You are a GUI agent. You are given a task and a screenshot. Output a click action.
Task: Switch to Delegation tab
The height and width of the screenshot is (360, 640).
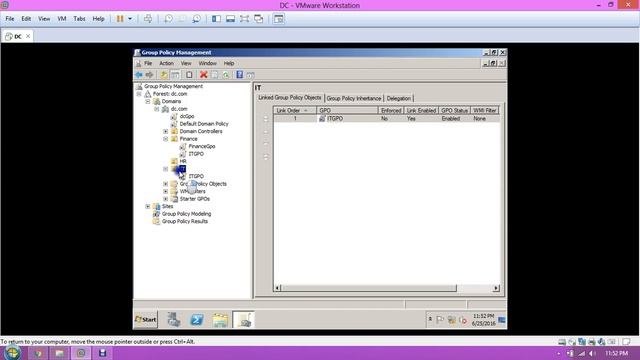click(x=399, y=98)
